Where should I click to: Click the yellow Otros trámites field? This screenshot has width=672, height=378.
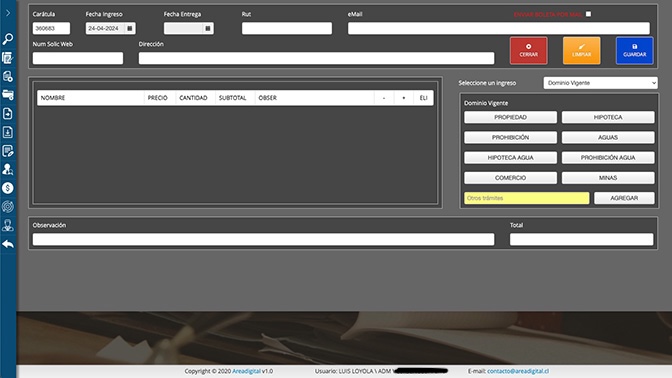tap(526, 198)
